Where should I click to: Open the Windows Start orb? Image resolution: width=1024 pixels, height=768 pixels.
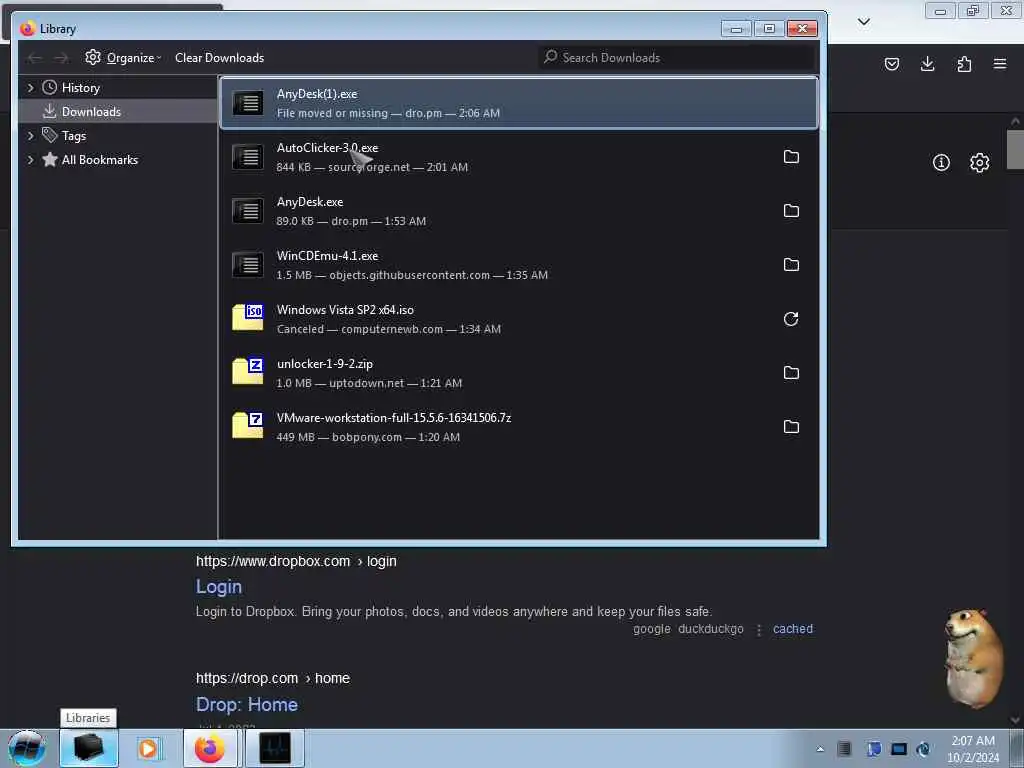click(26, 748)
